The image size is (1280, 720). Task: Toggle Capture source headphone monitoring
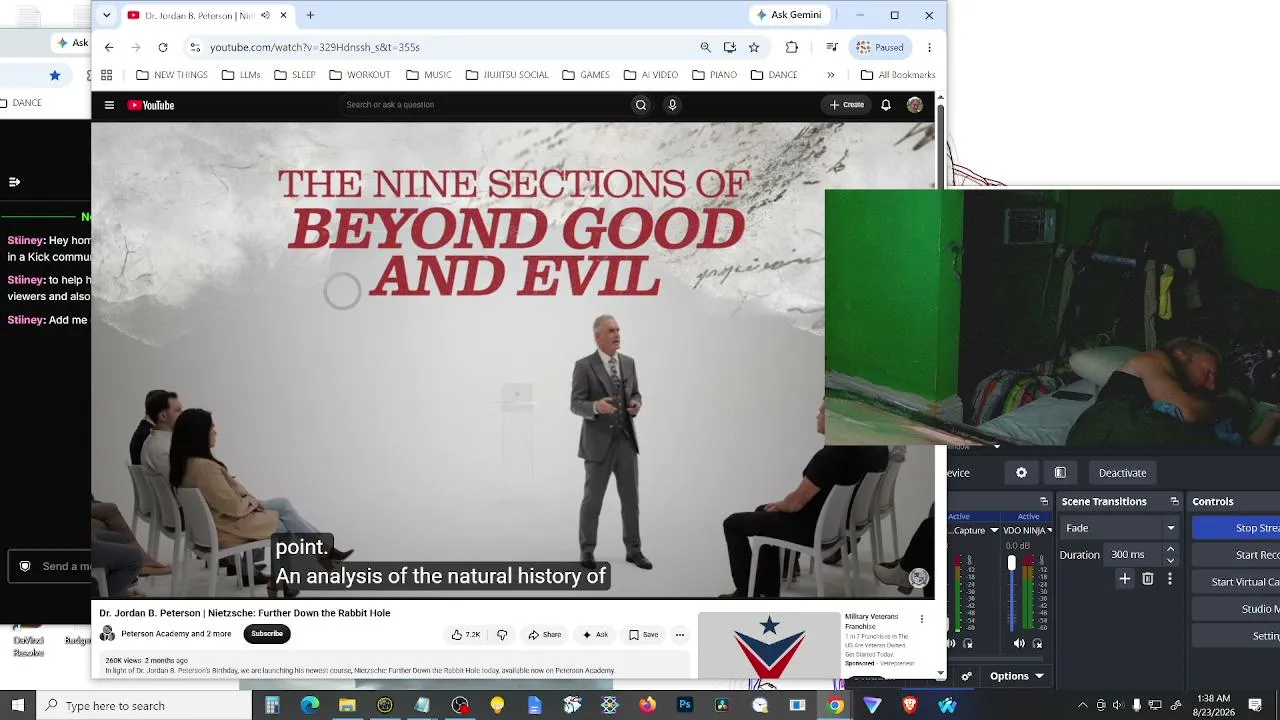coord(967,644)
